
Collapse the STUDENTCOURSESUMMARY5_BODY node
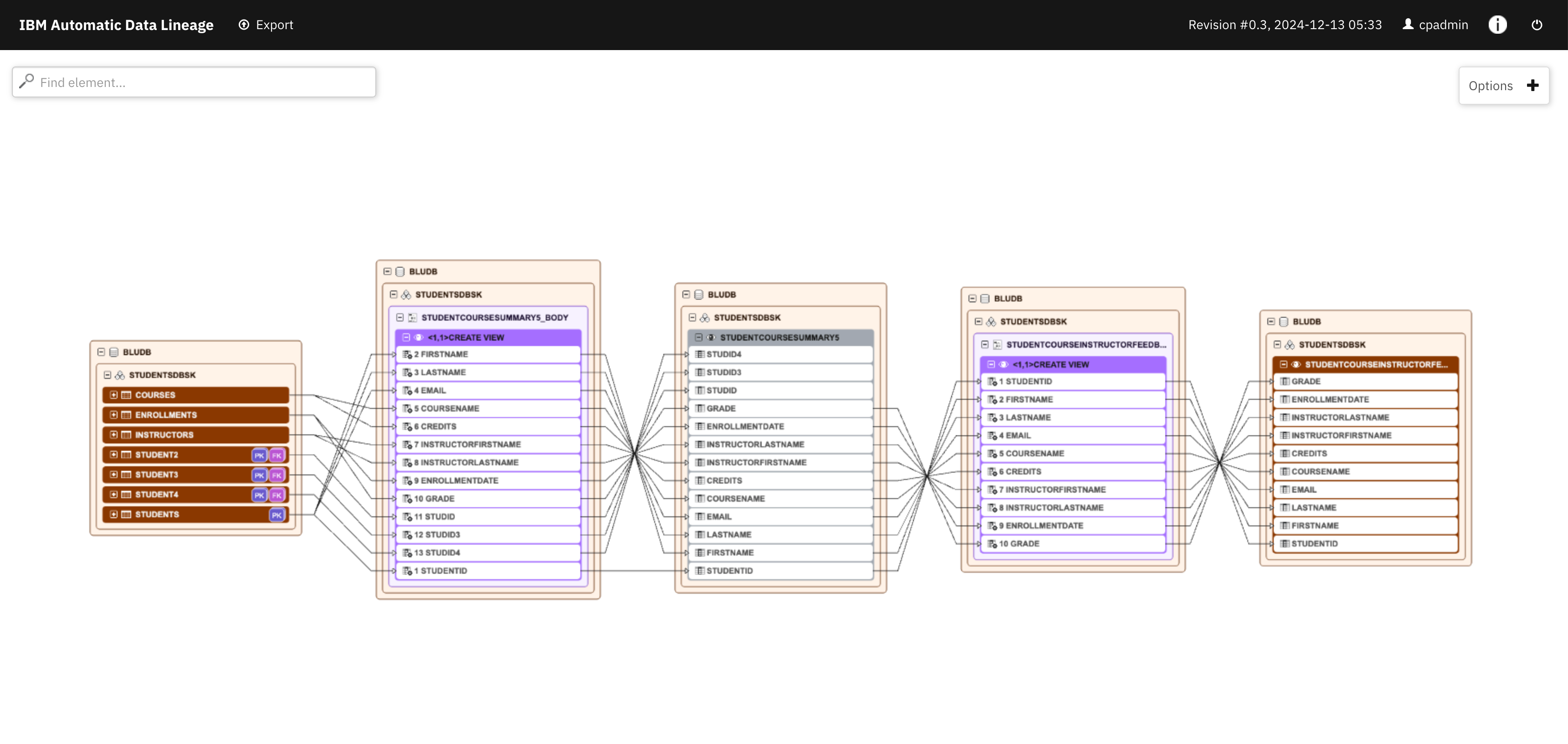(400, 317)
